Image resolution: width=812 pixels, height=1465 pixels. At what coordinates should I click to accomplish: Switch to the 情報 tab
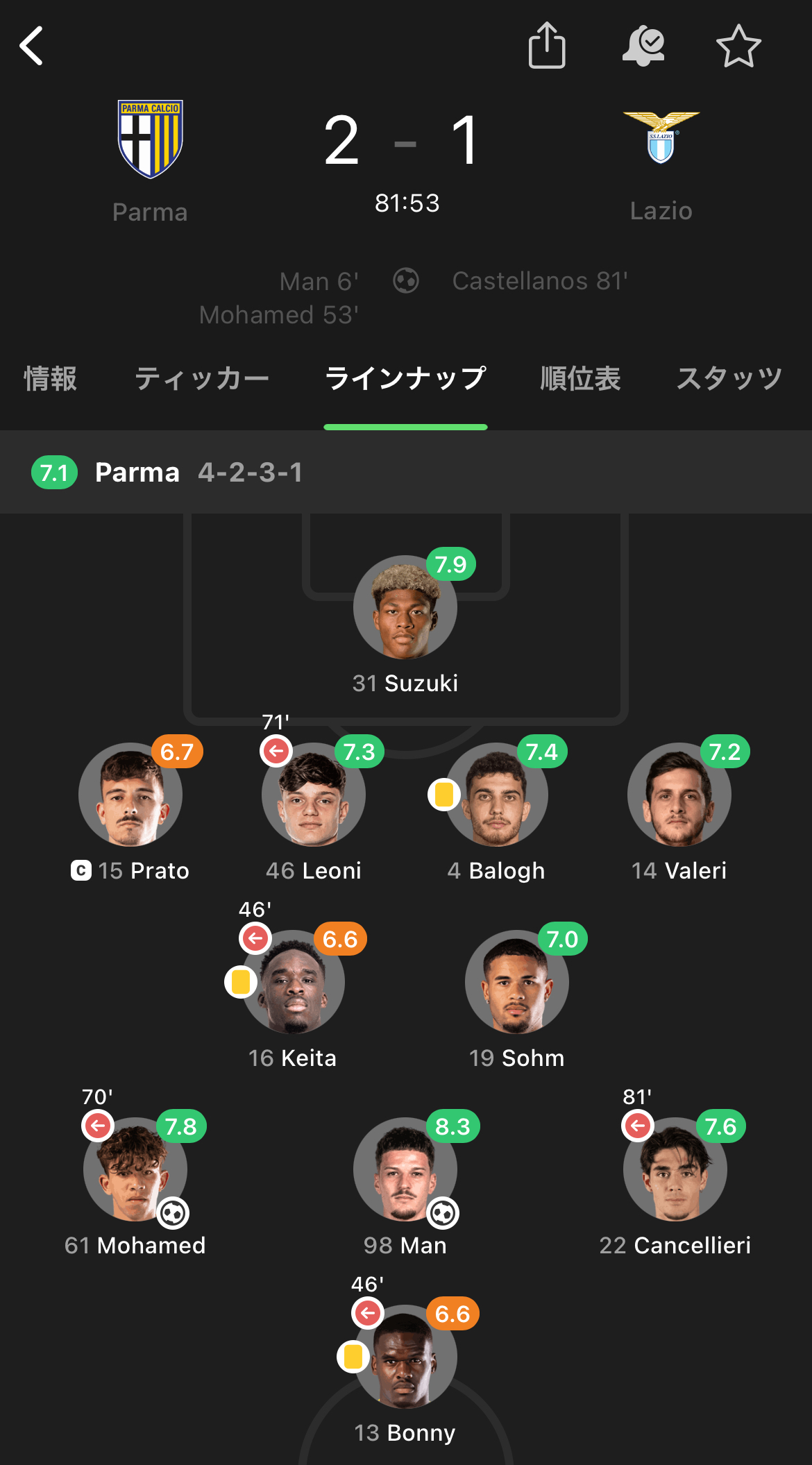click(x=50, y=379)
